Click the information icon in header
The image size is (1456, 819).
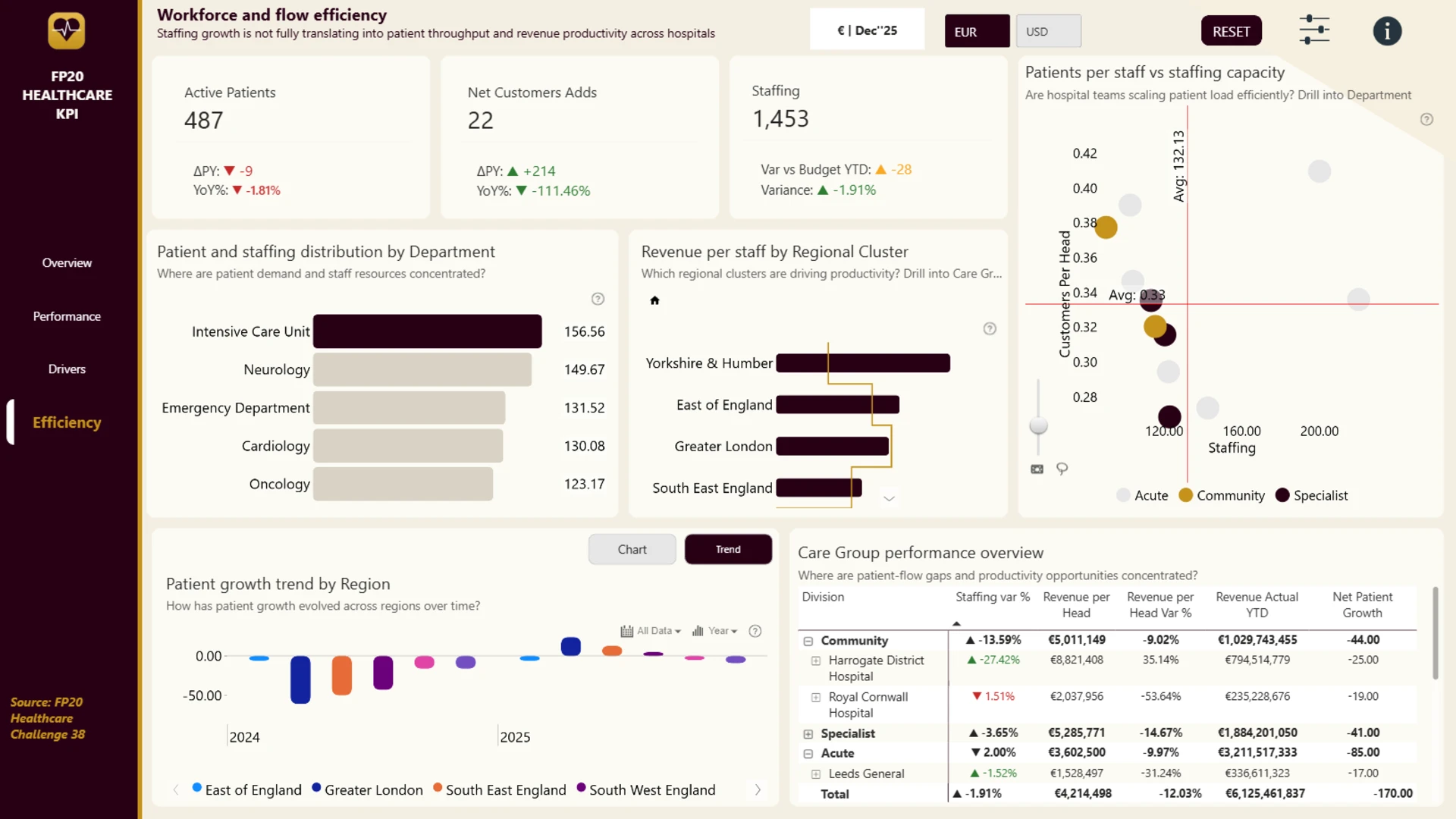point(1387,31)
